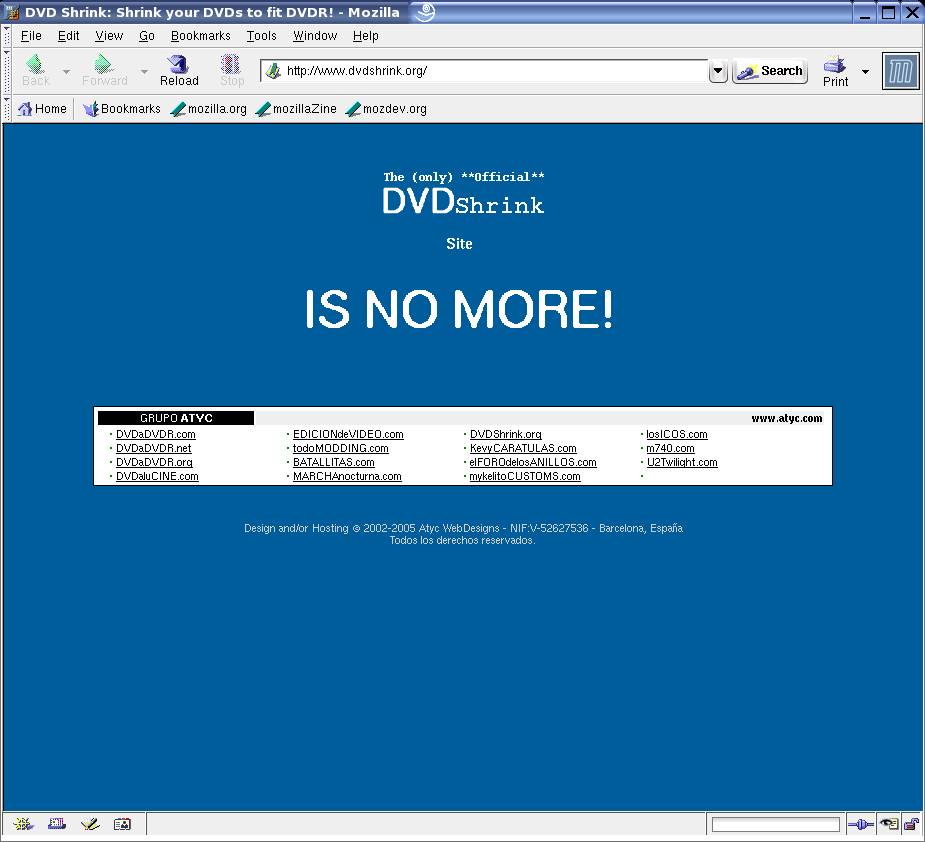Screen dimensions: 925x842
Task: Follow the losICOS.com link
Action: pyautogui.click(x=677, y=434)
